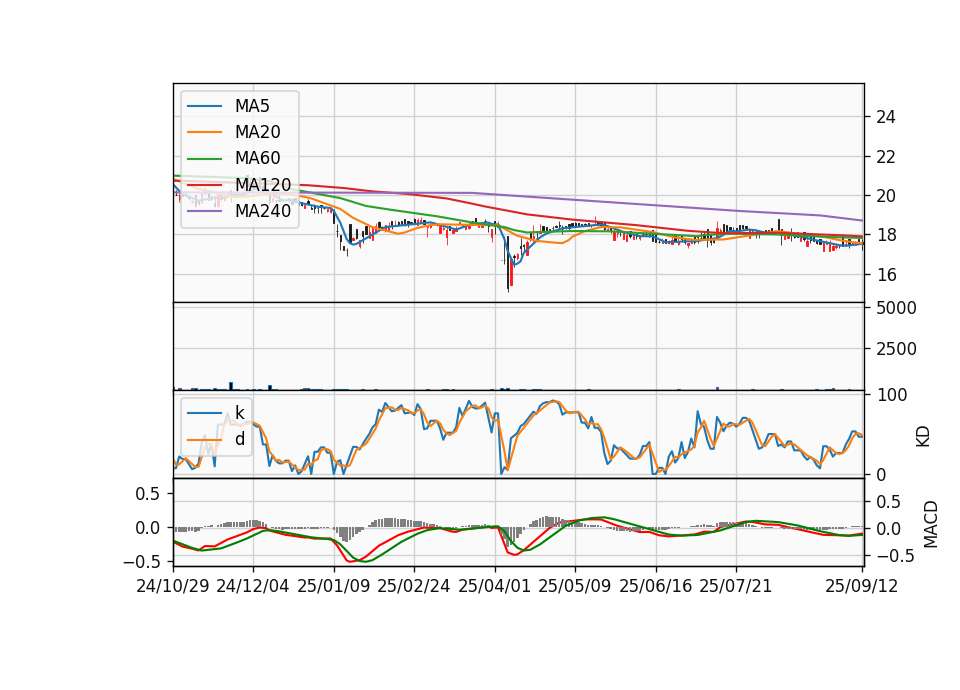This screenshot has height=690, width=960.
Task: Click the price axis tick value 22
Action: pyautogui.click(x=885, y=157)
